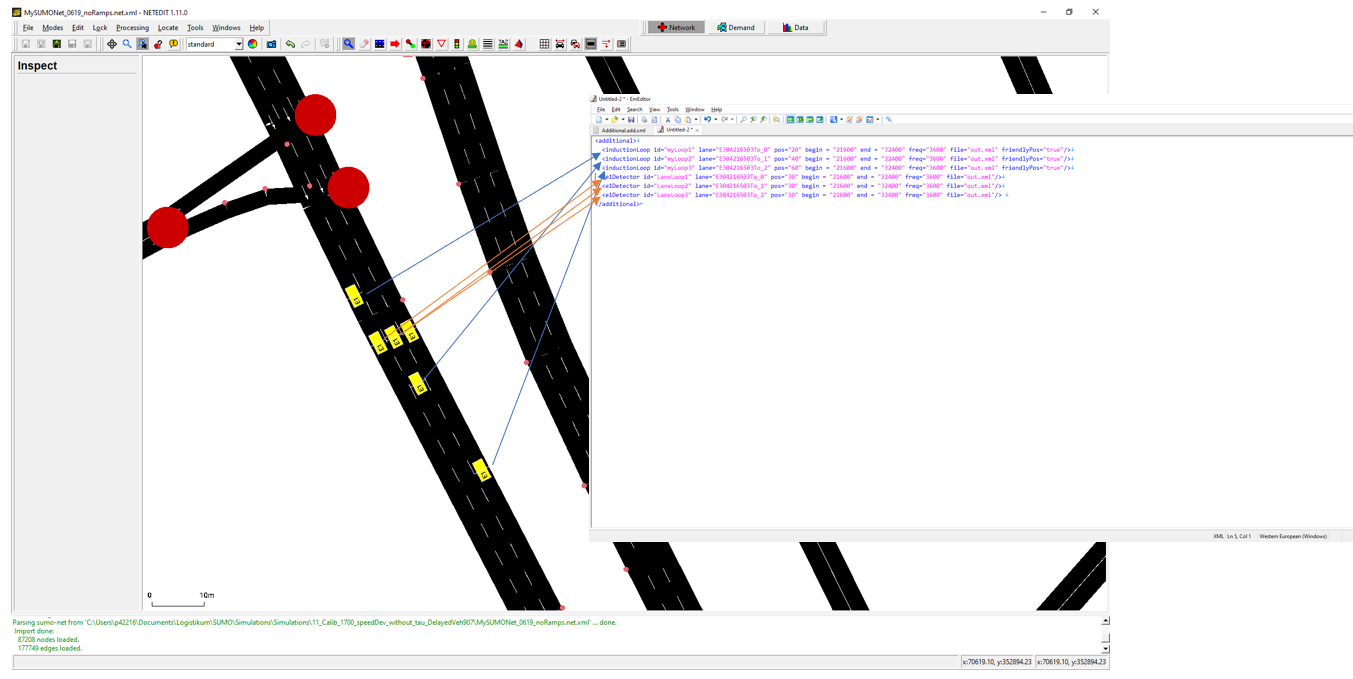Click the Find magnifier icon in EmEditor

[743, 120]
